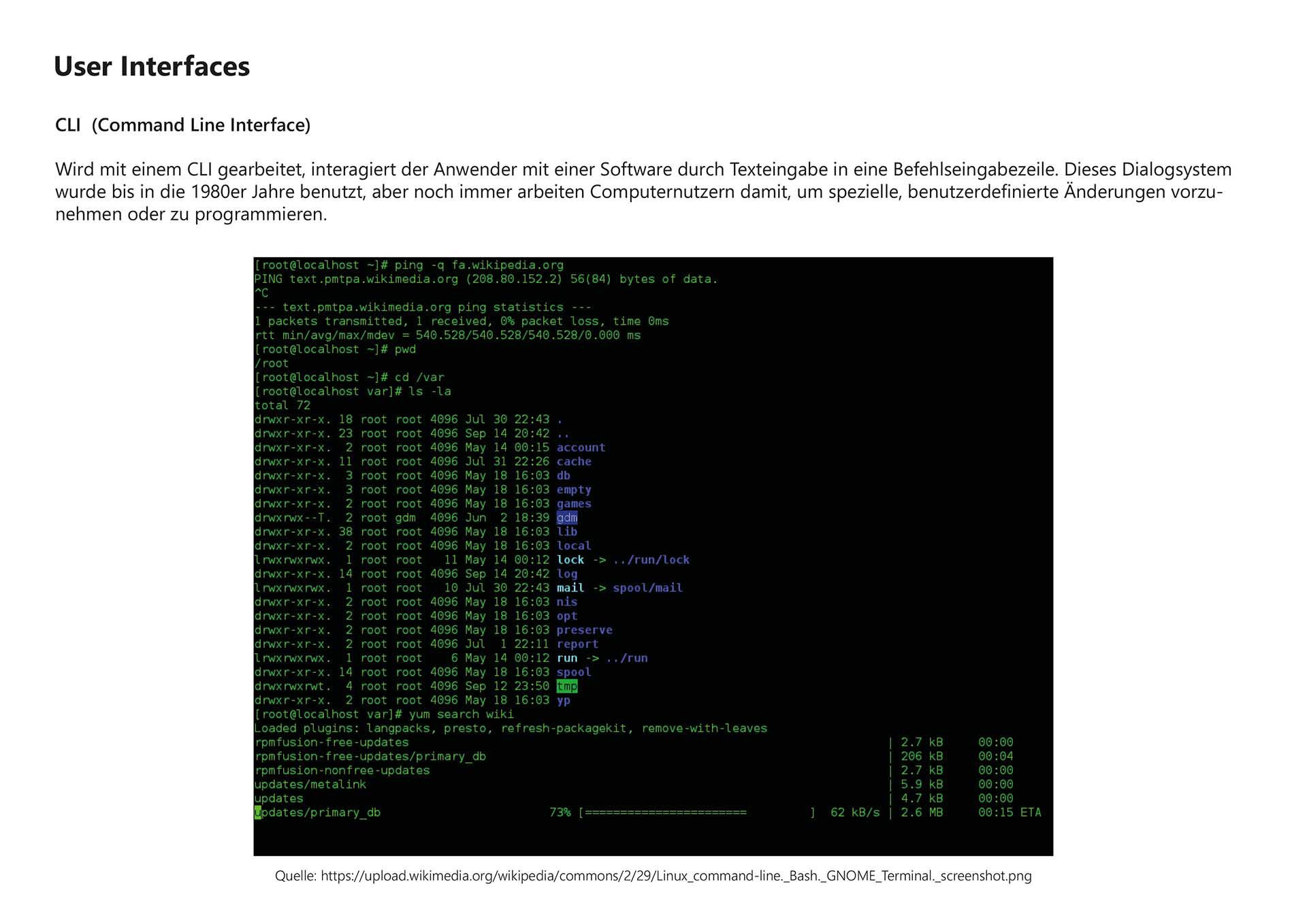Click the "mail" symlink entry
The image size is (1307, 924).
point(570,588)
